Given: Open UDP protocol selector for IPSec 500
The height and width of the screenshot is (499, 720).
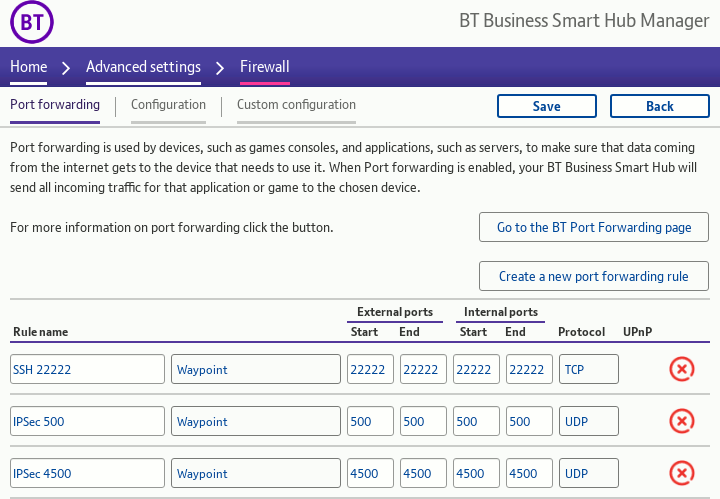Looking at the screenshot, I should (589, 421).
